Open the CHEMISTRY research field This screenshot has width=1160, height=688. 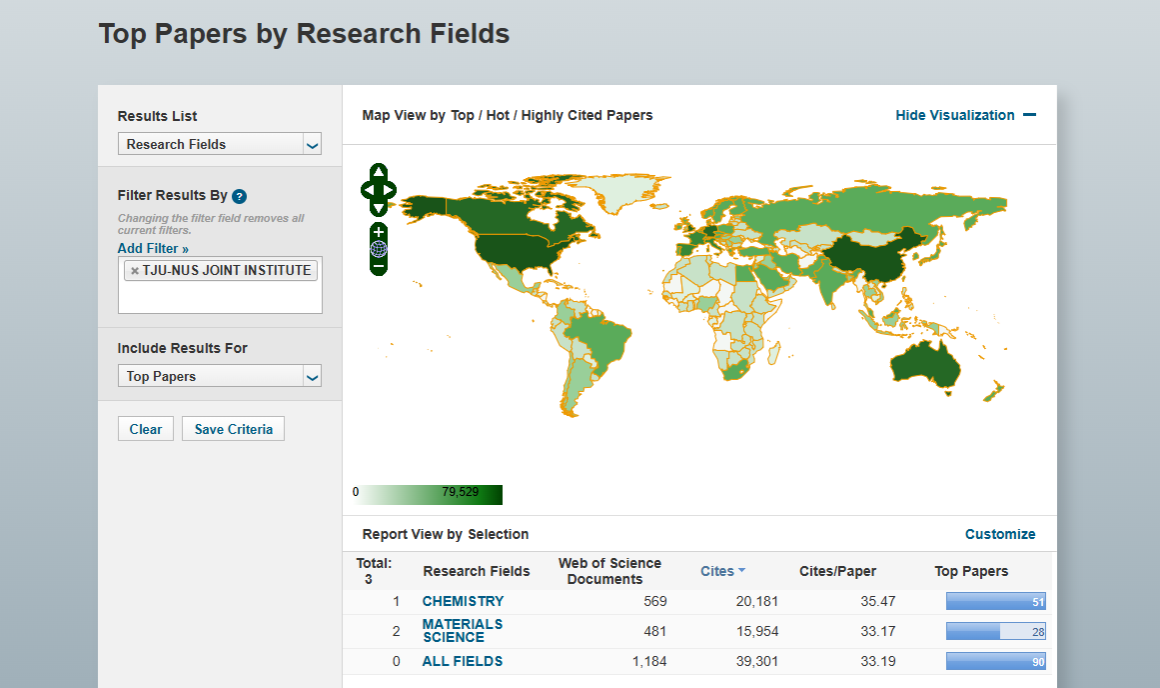pyautogui.click(x=462, y=601)
